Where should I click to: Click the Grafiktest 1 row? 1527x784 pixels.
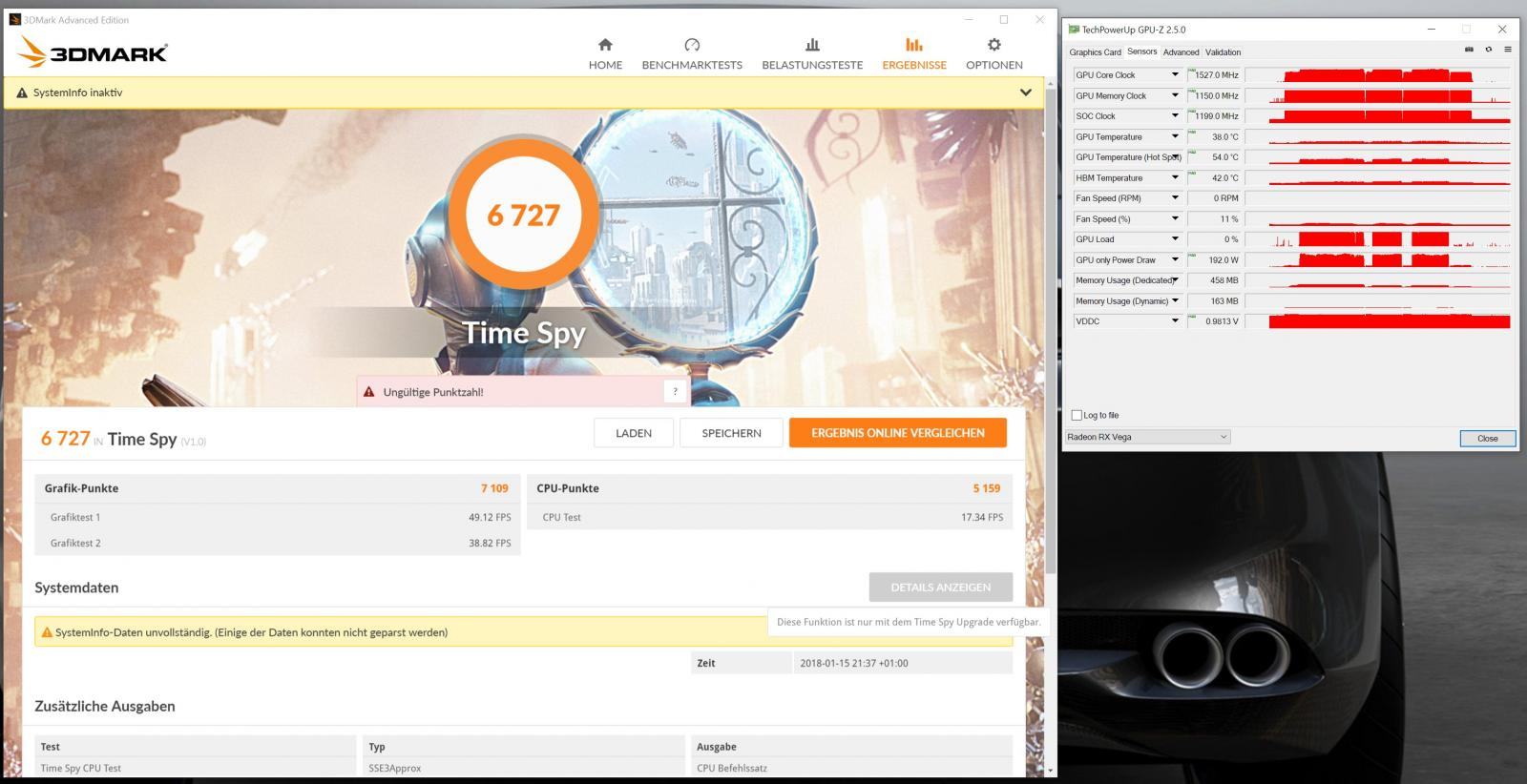(278, 517)
